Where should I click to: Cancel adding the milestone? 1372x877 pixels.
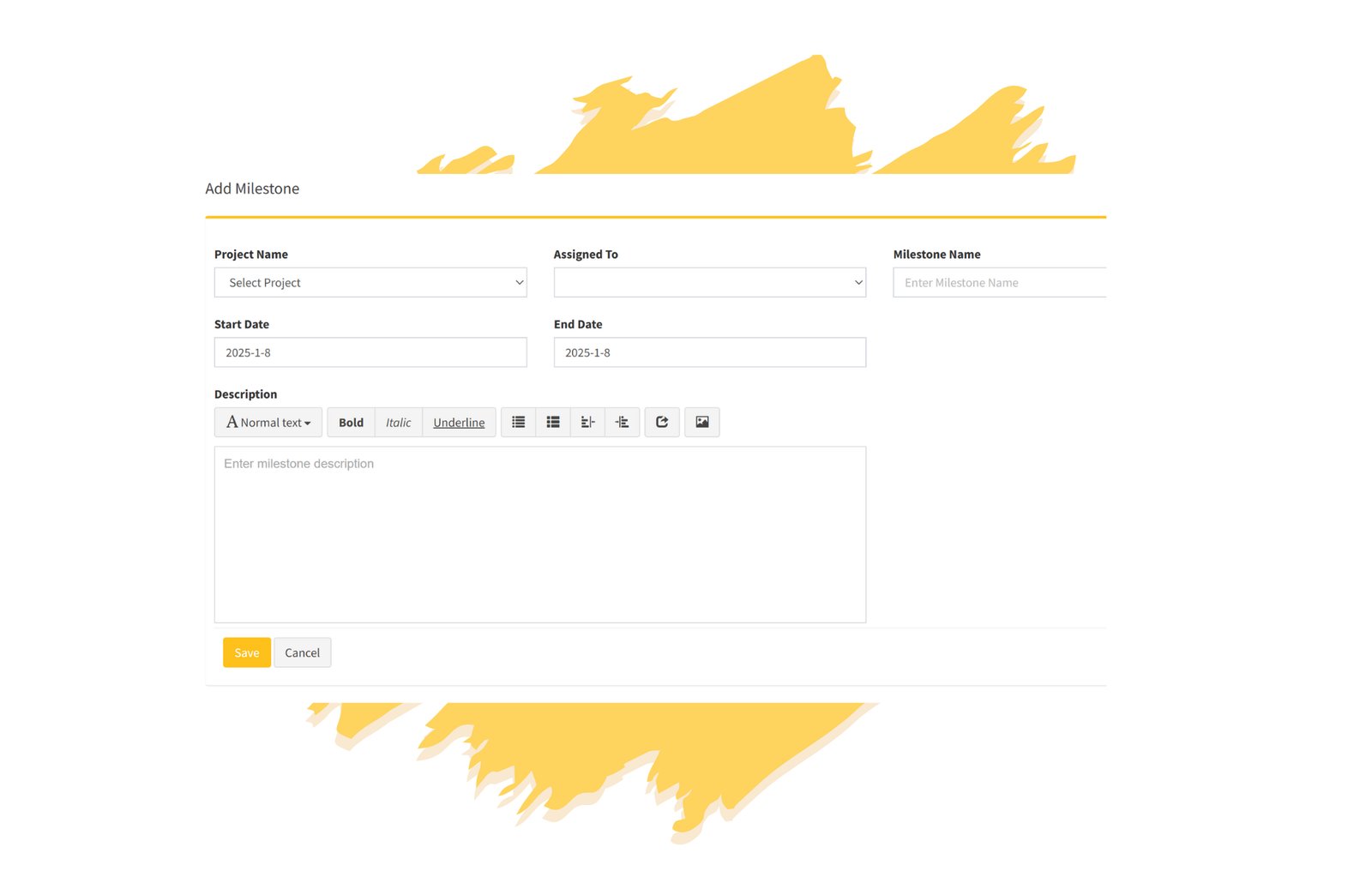click(x=302, y=652)
